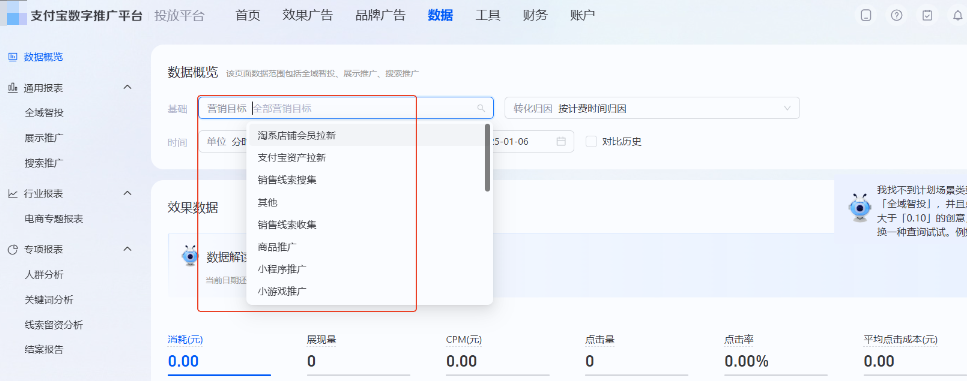Select the 消耗(元) metric card
The width and height of the screenshot is (967, 381).
219,354
